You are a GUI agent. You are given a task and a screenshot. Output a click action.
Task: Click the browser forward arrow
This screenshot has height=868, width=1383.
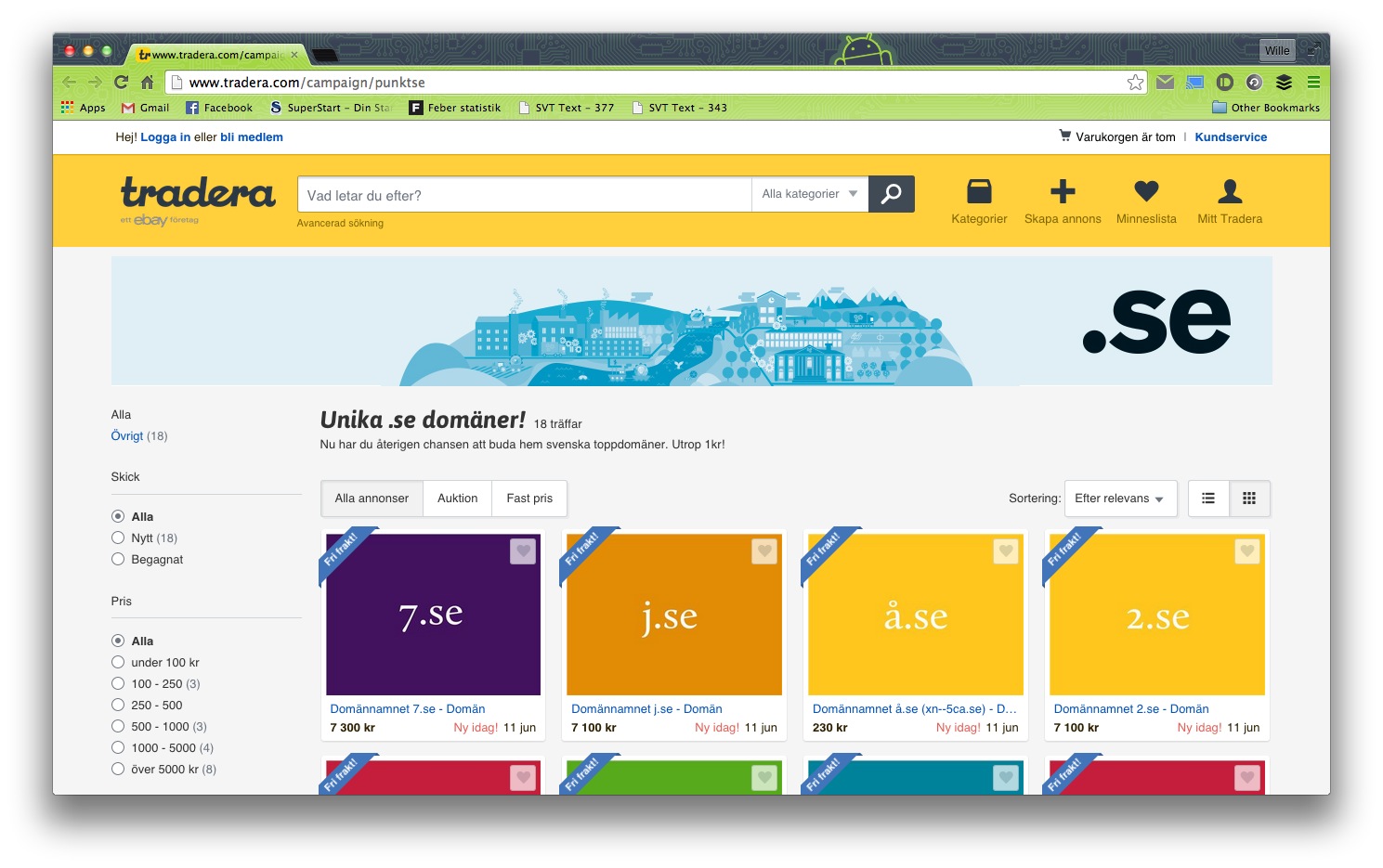[x=95, y=82]
